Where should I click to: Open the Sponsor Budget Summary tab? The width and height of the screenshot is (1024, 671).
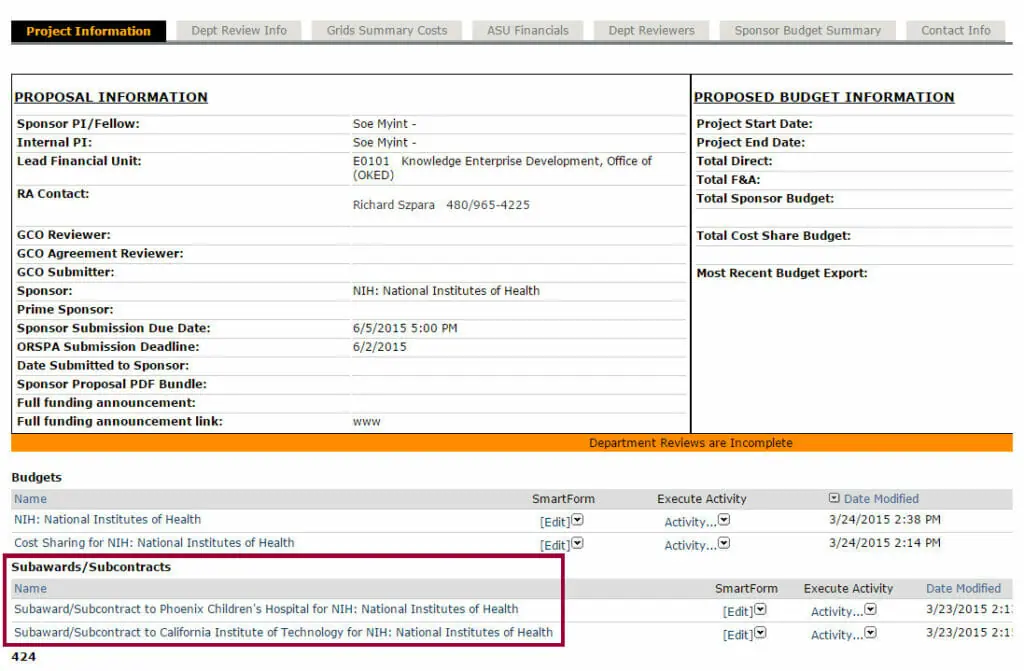[808, 31]
